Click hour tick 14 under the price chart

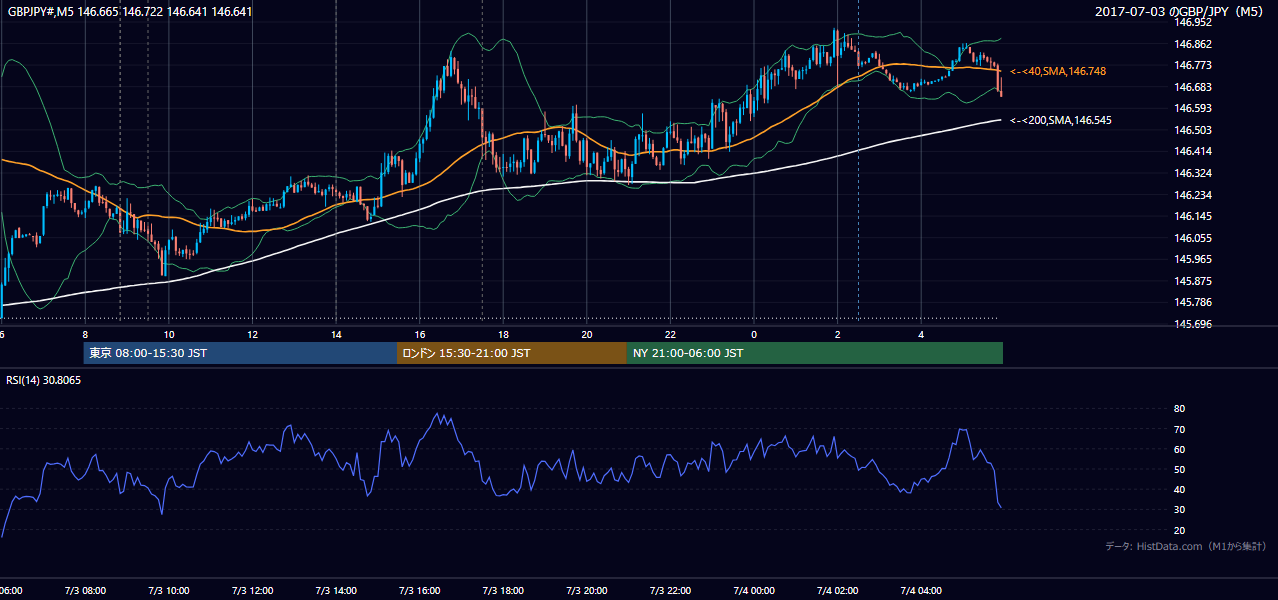[336, 334]
